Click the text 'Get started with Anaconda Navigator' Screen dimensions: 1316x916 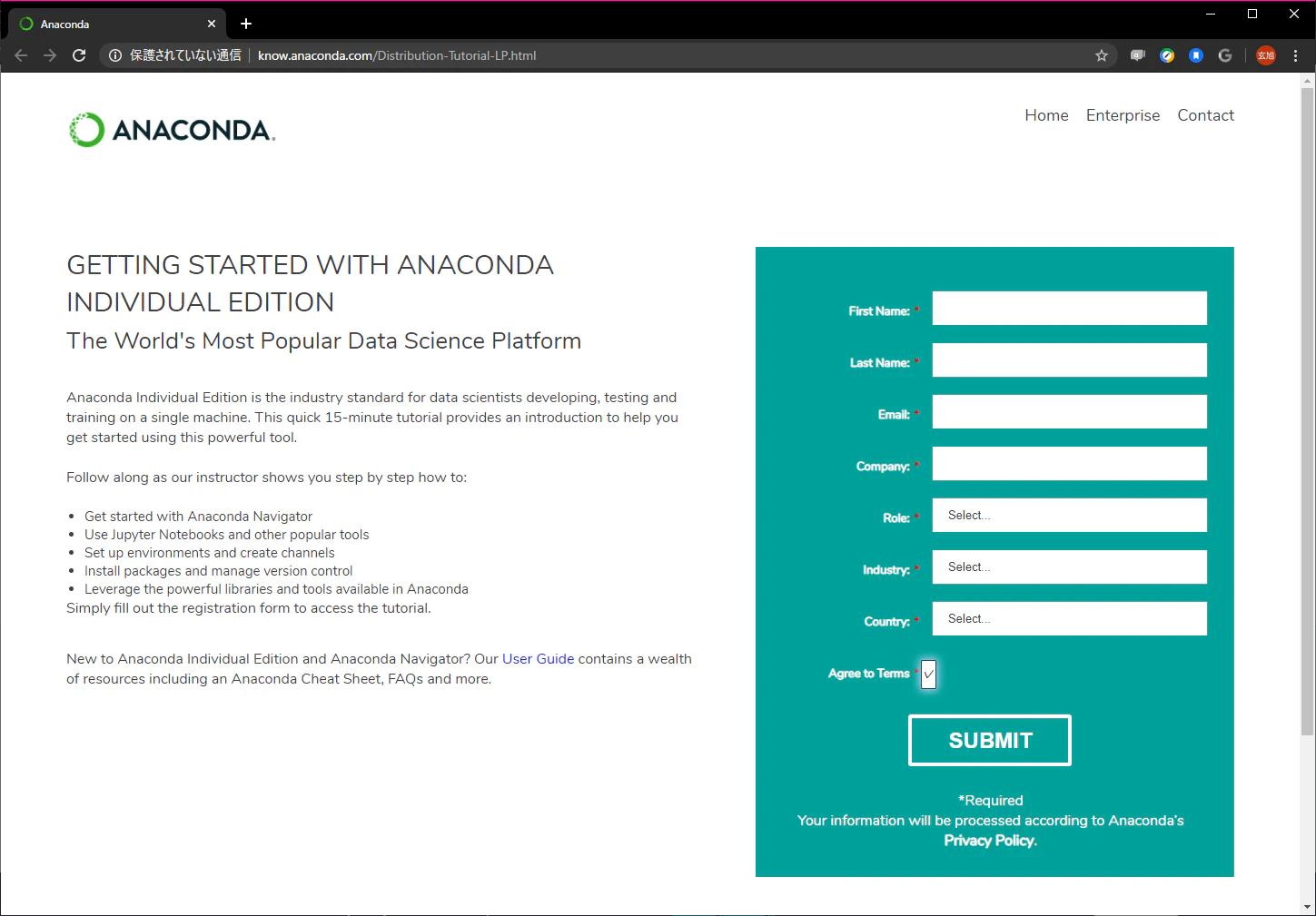pyautogui.click(x=198, y=517)
